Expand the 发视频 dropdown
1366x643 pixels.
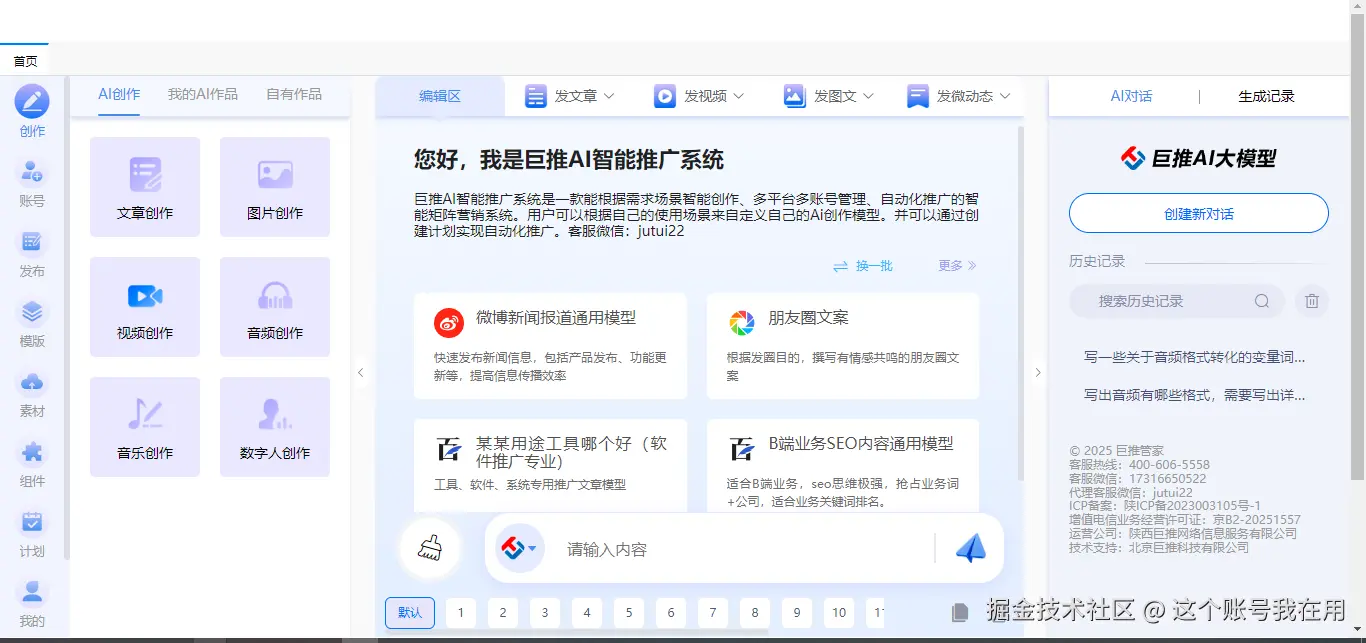coord(699,96)
